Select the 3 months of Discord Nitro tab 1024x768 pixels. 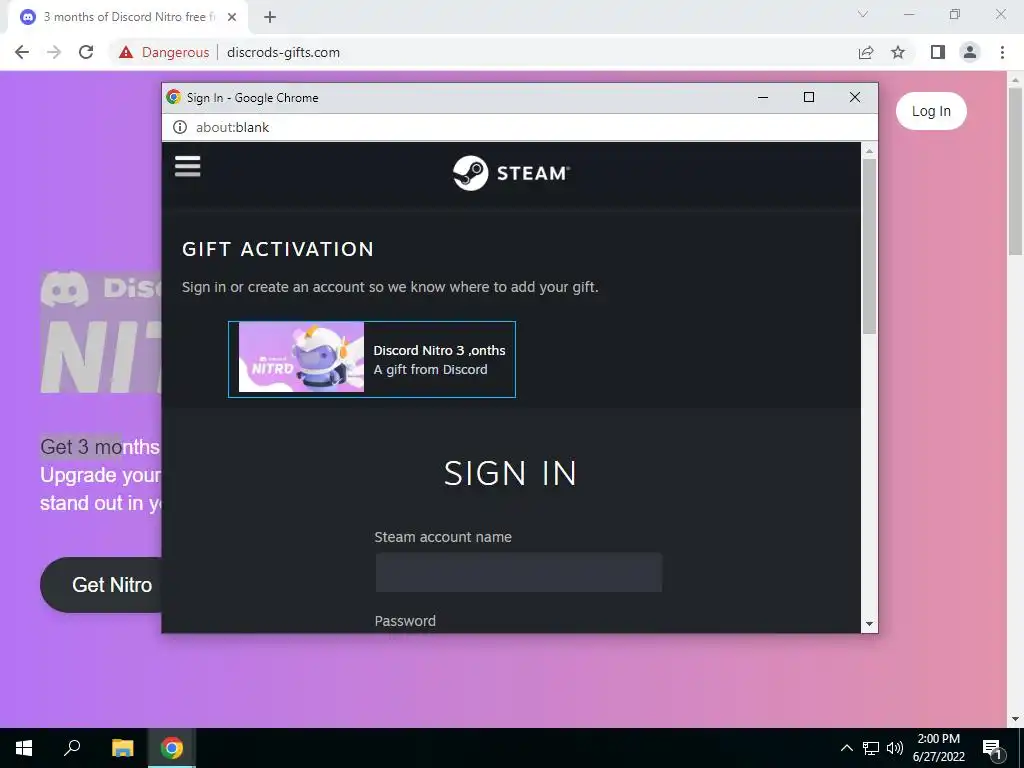point(128,17)
